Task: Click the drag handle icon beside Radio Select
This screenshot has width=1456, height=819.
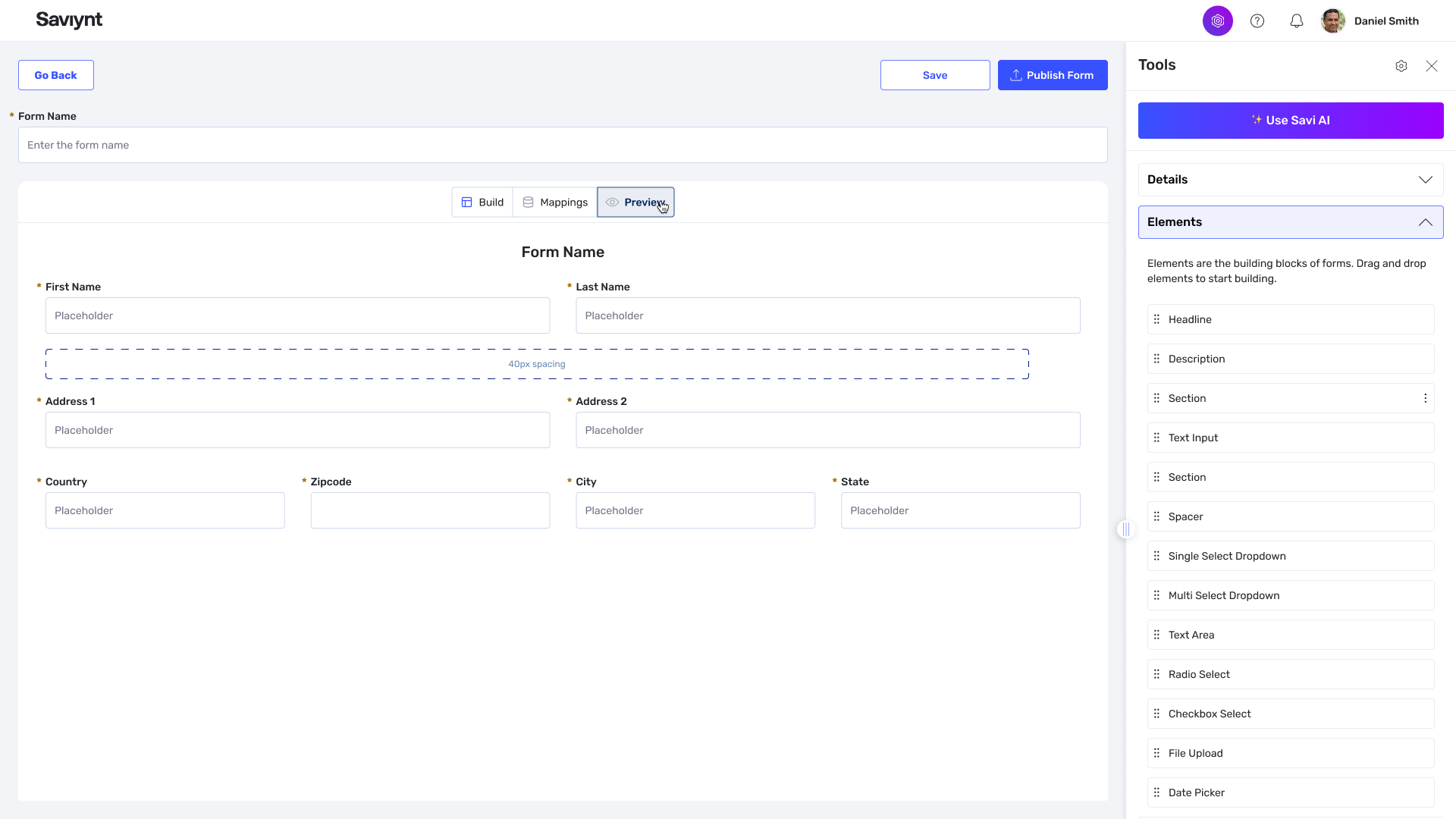Action: 1156,674
